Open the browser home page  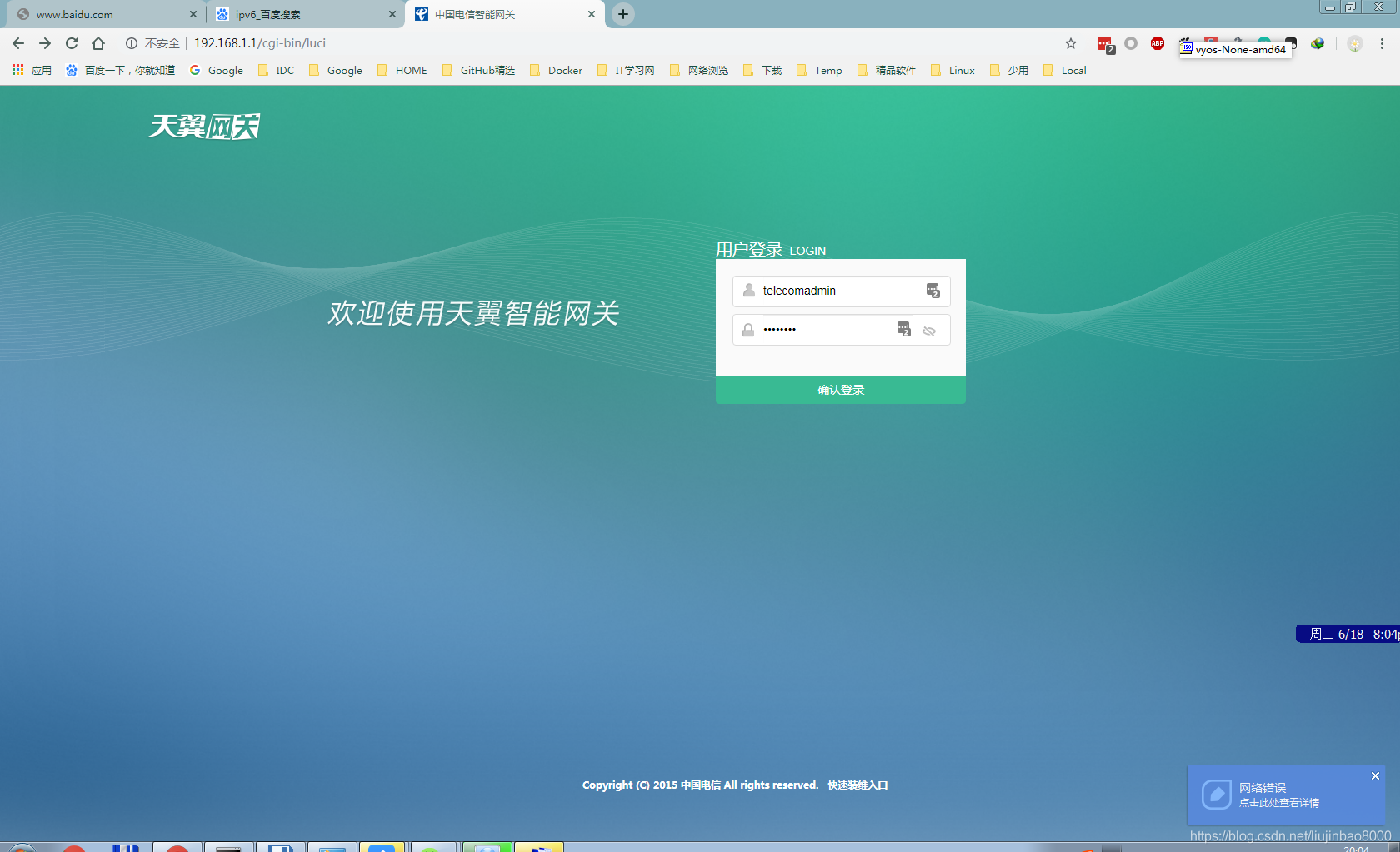click(98, 43)
